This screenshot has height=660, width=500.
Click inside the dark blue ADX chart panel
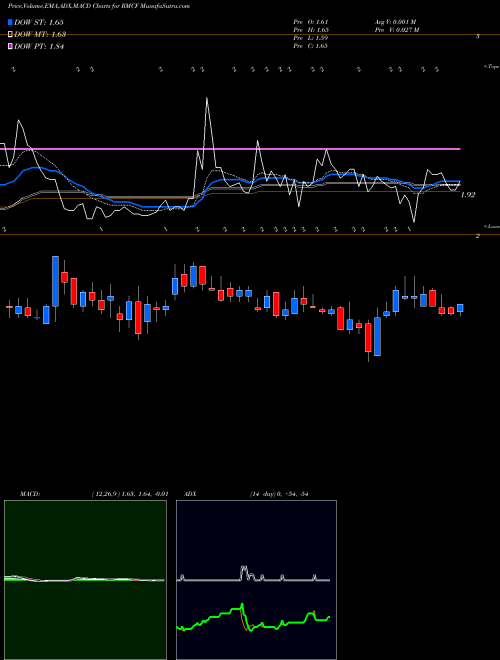pyautogui.click(x=256, y=580)
